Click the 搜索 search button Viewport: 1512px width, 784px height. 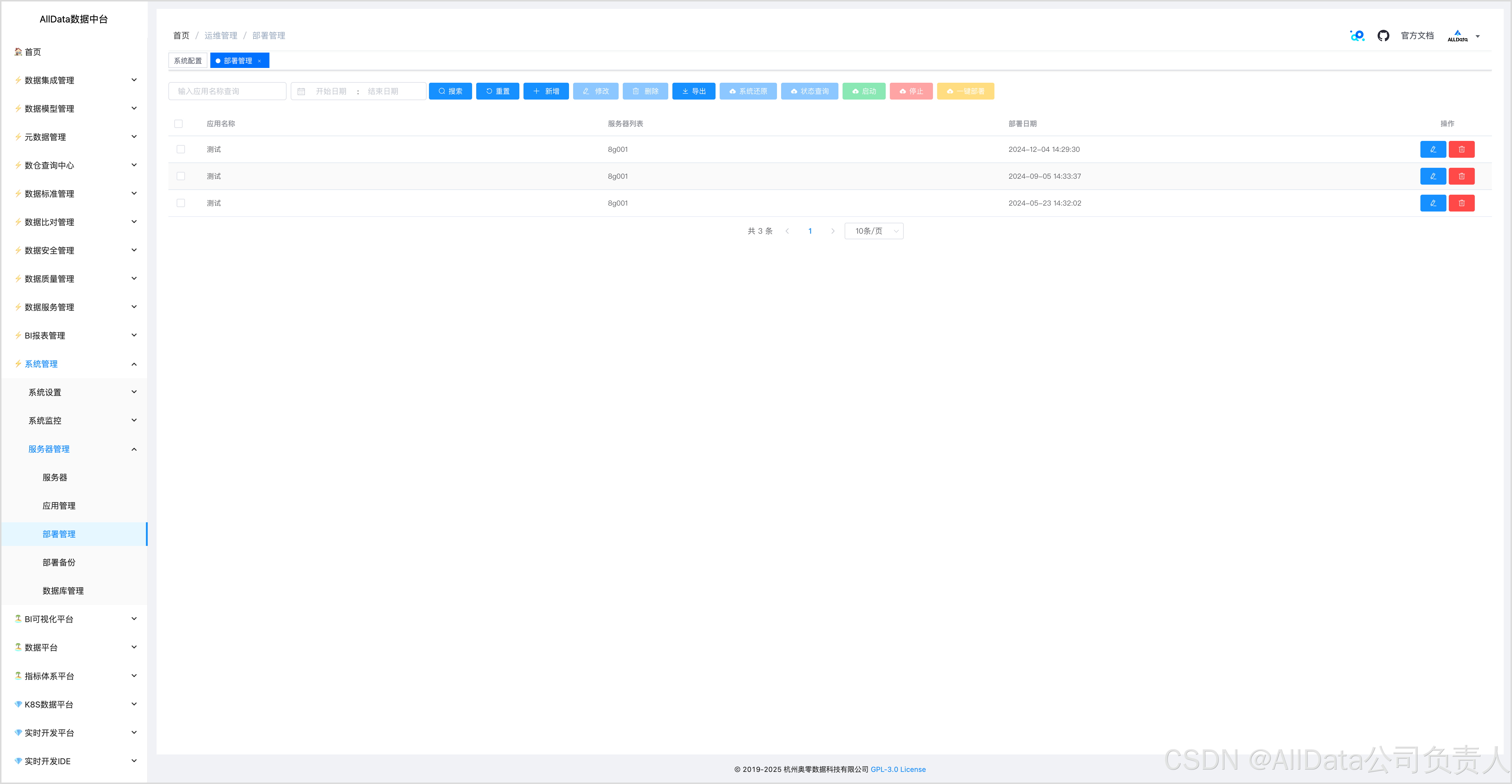[x=450, y=92]
